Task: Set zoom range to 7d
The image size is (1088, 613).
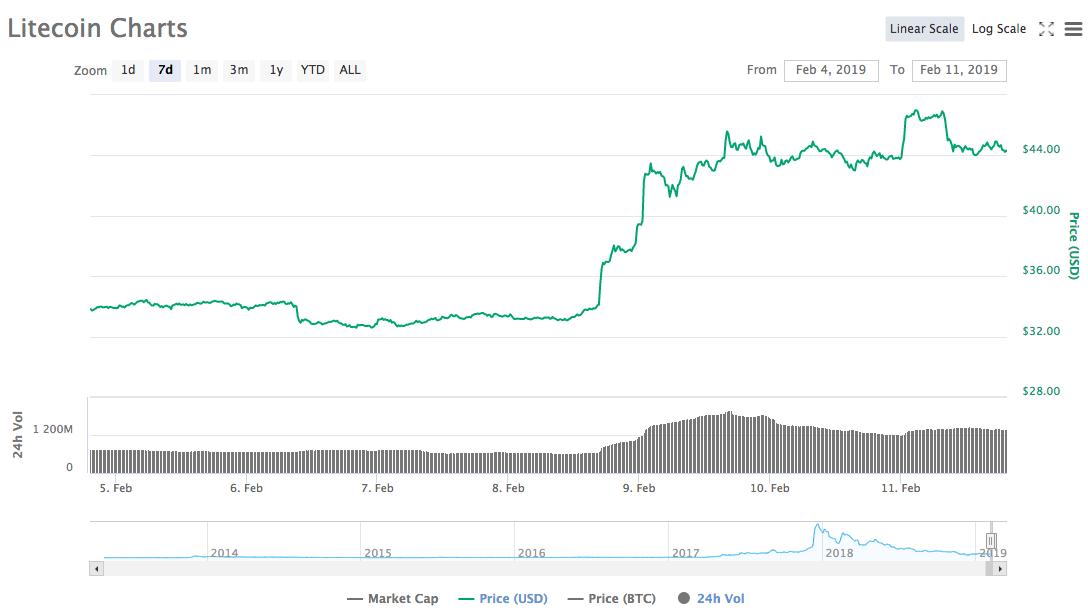Action: (165, 70)
